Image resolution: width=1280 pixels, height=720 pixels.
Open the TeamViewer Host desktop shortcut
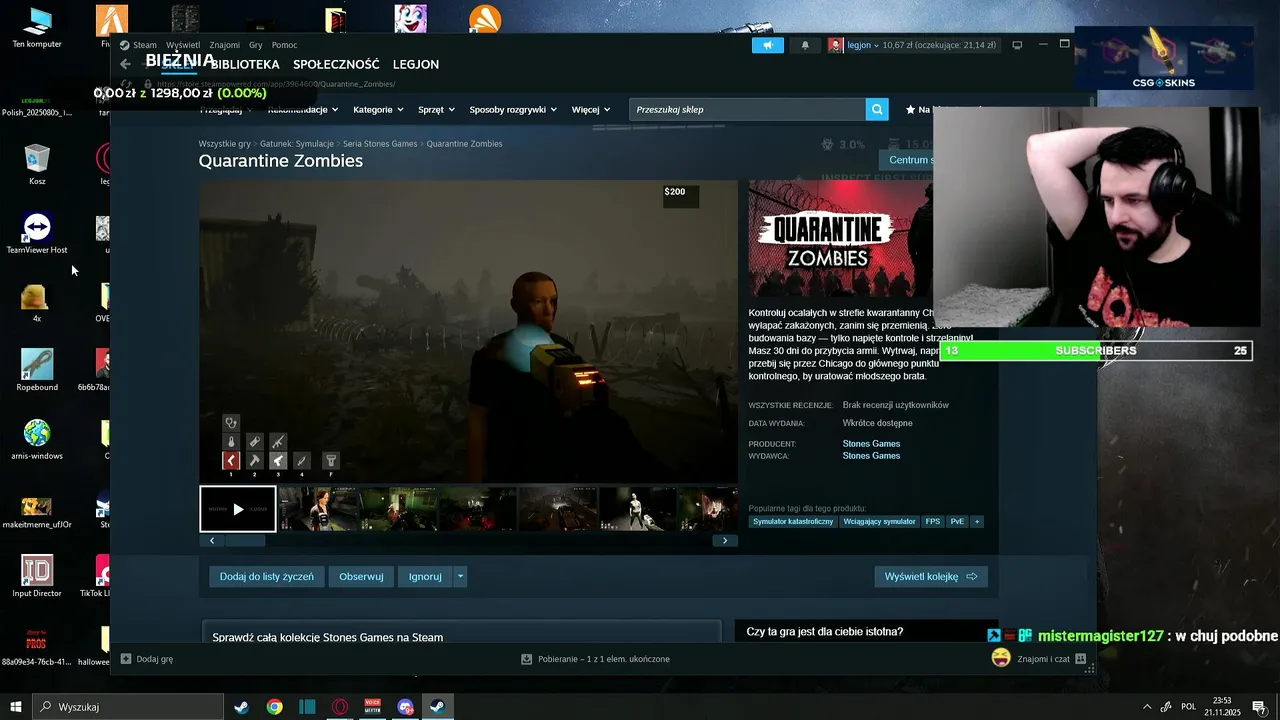[37, 233]
